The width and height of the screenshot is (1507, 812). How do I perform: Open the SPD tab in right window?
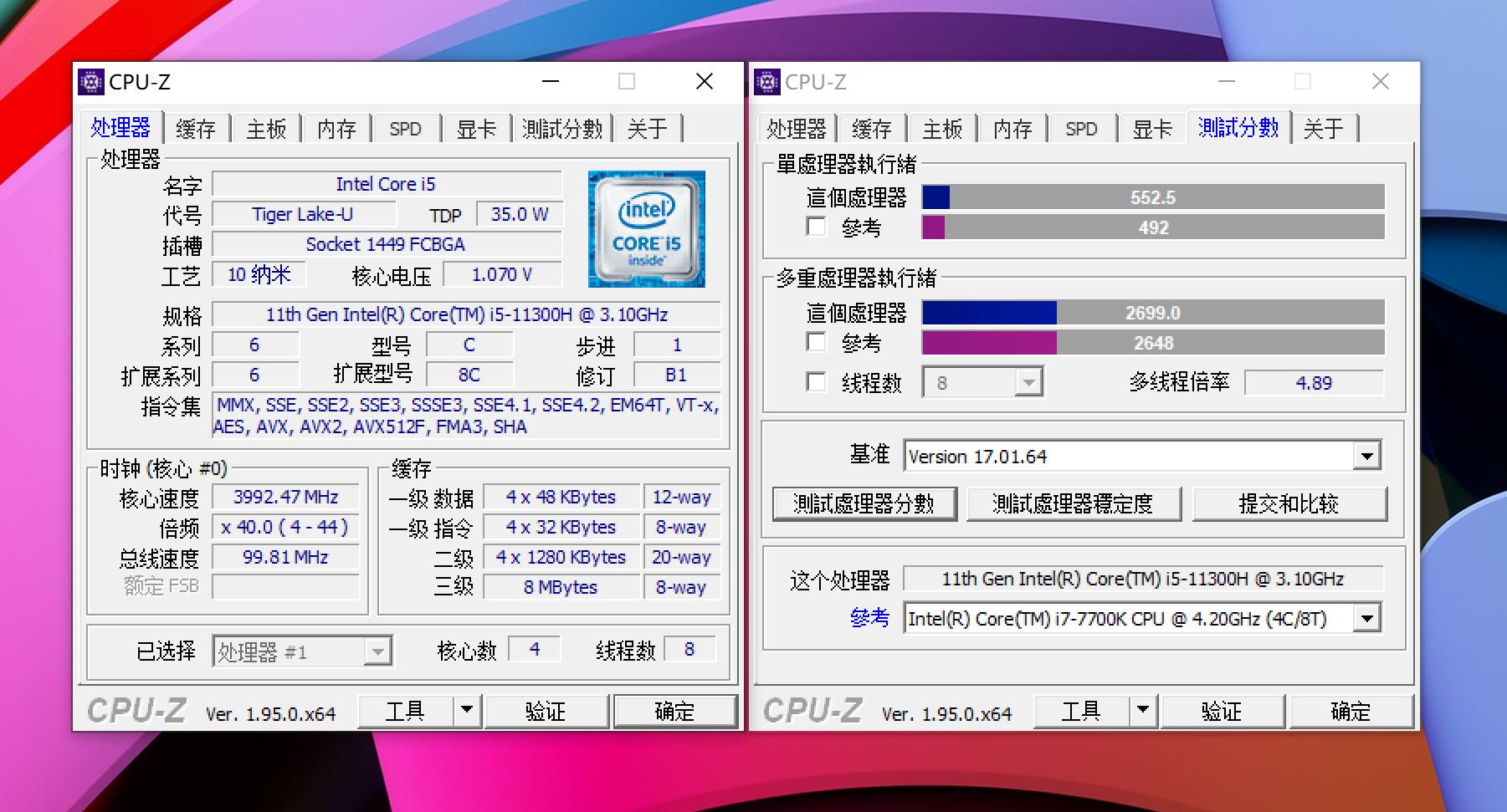(1081, 129)
